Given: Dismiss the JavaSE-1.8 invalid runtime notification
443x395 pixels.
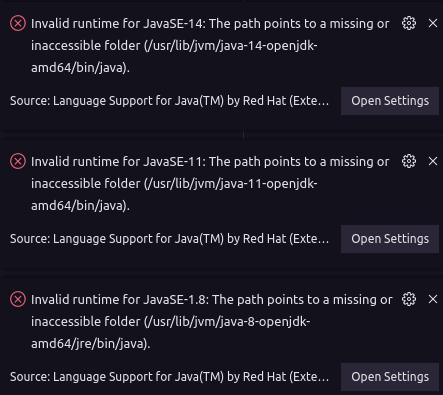Looking at the screenshot, I should pyautogui.click(x=433, y=299).
